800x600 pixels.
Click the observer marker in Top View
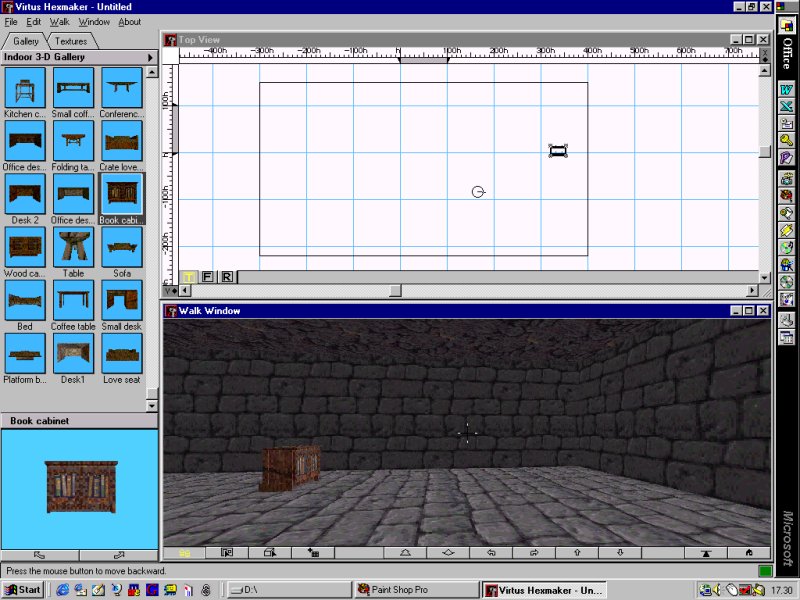coord(478,192)
